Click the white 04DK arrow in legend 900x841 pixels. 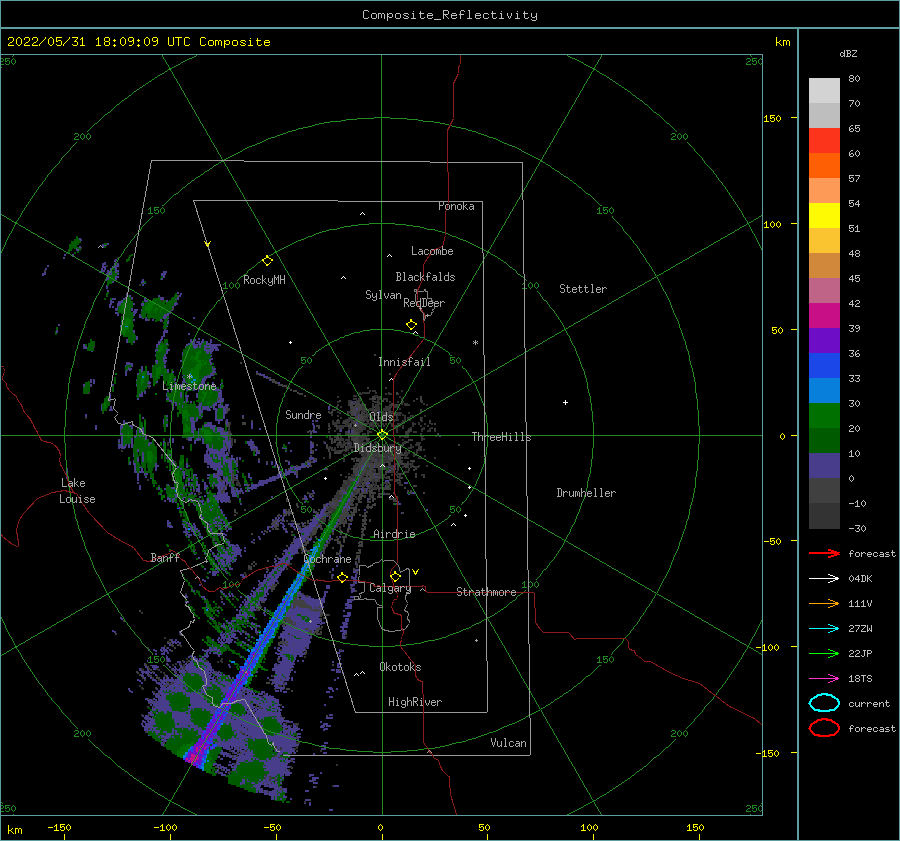(x=824, y=579)
